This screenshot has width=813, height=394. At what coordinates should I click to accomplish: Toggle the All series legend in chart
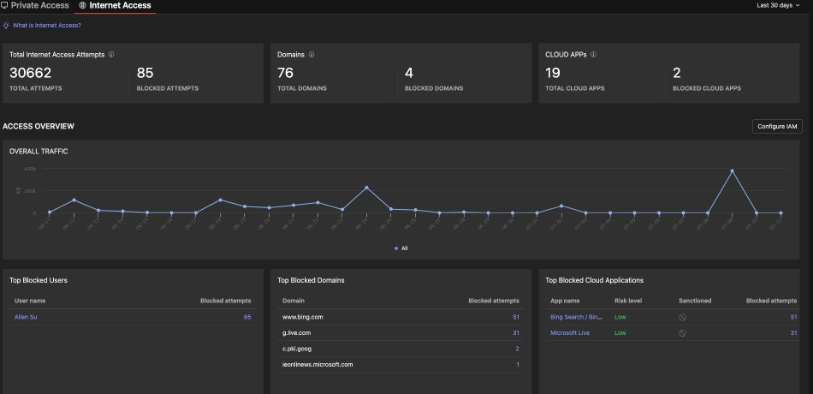pyautogui.click(x=401, y=248)
